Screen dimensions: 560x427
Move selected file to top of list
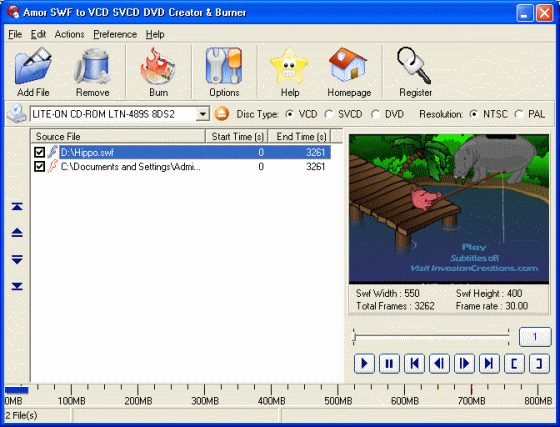tap(17, 207)
